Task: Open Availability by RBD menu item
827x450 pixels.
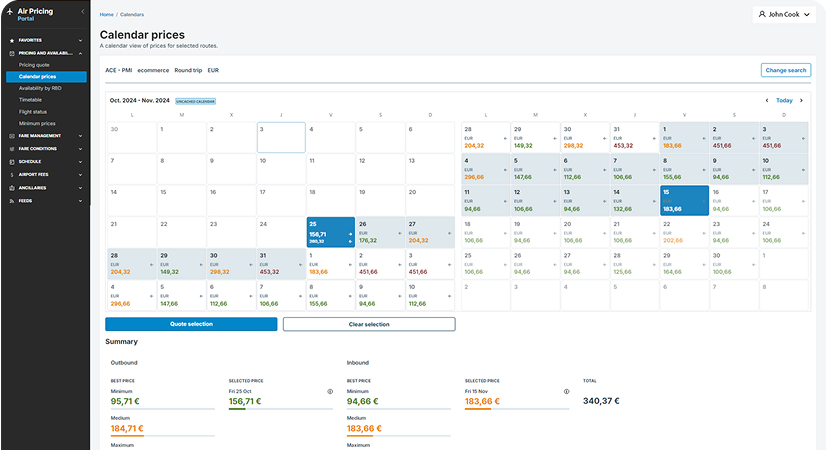Action: click(x=40, y=88)
